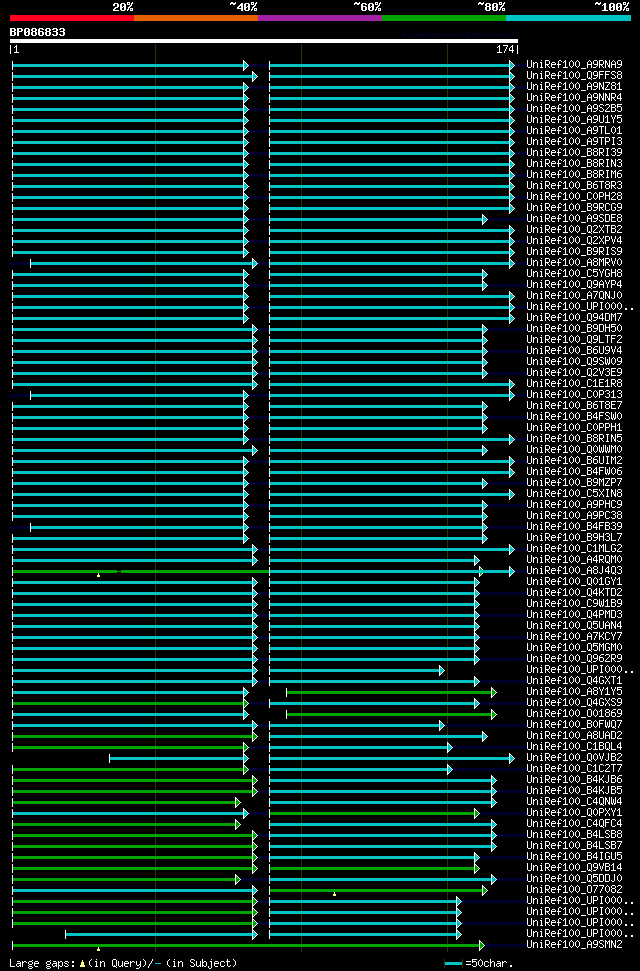Click UniRef100_Q2XTB2 label
This screenshot has height=971, width=640.
(574, 230)
